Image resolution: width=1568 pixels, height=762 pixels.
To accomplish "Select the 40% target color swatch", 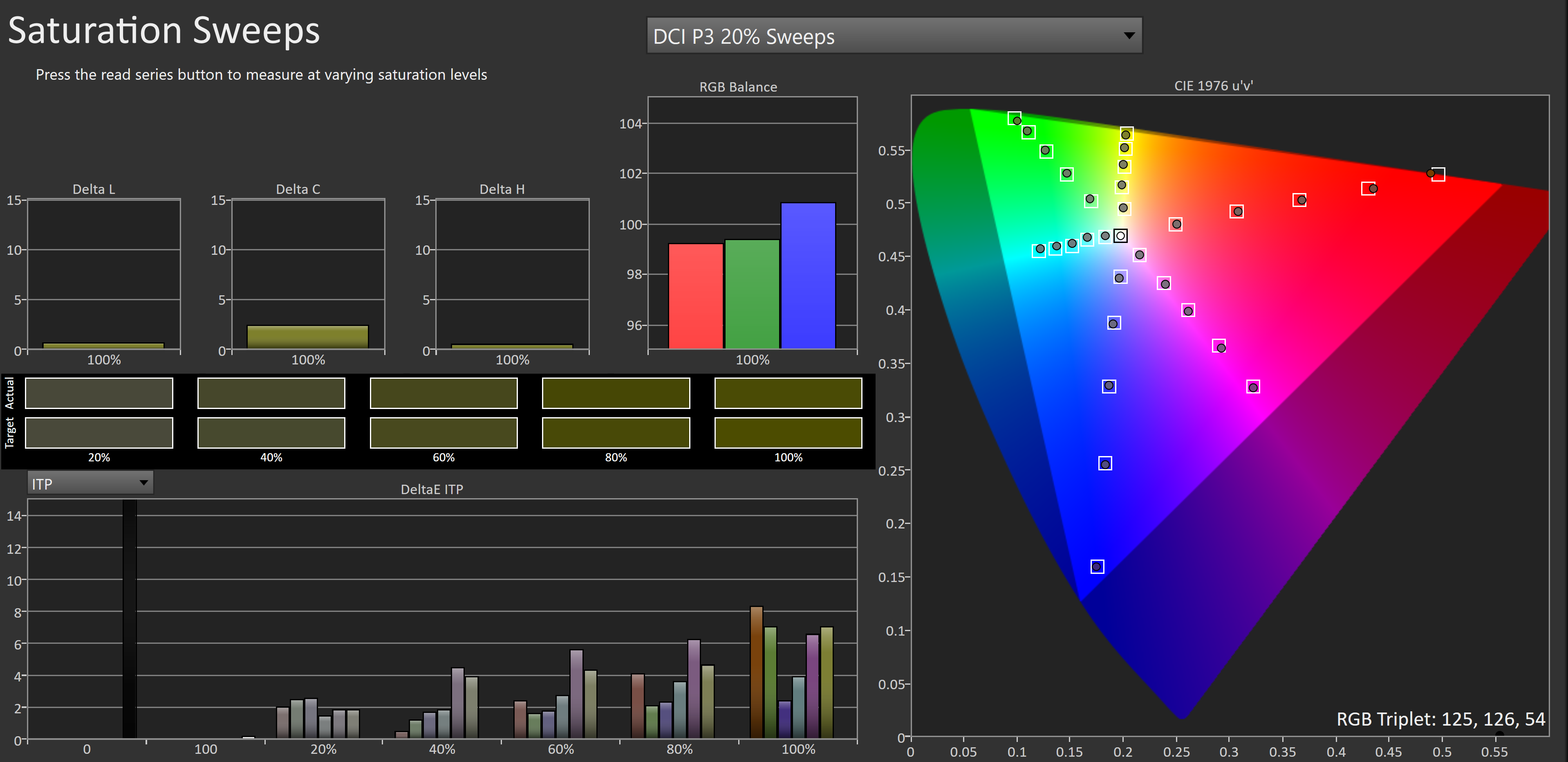I will 271,432.
